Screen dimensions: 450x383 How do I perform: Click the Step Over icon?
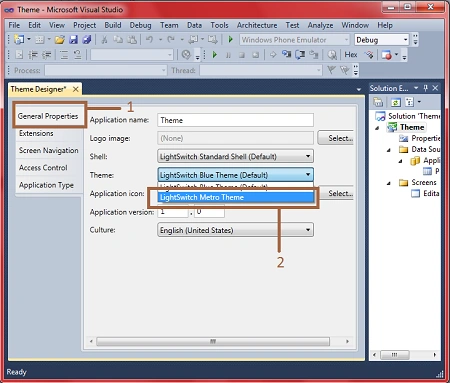pos(300,54)
